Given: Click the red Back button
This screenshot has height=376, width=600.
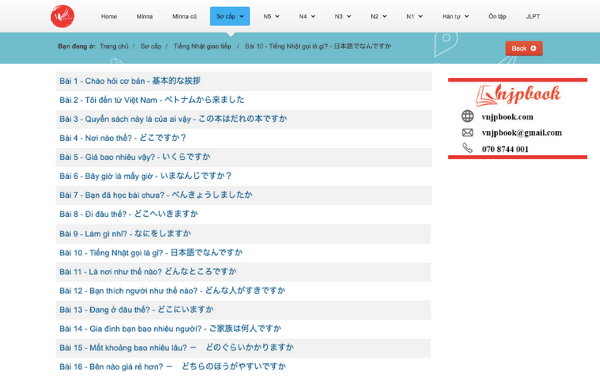Looking at the screenshot, I should (524, 49).
